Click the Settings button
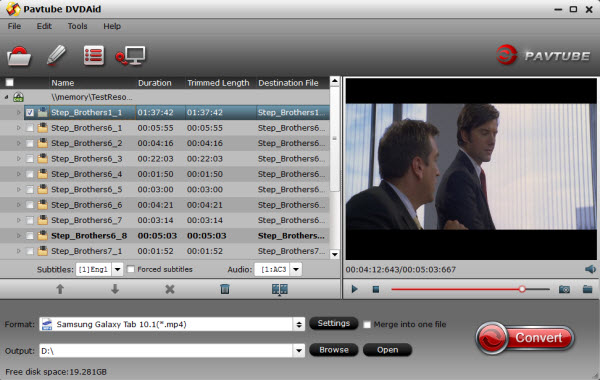Viewport: 600px width, 380px height. click(x=334, y=323)
